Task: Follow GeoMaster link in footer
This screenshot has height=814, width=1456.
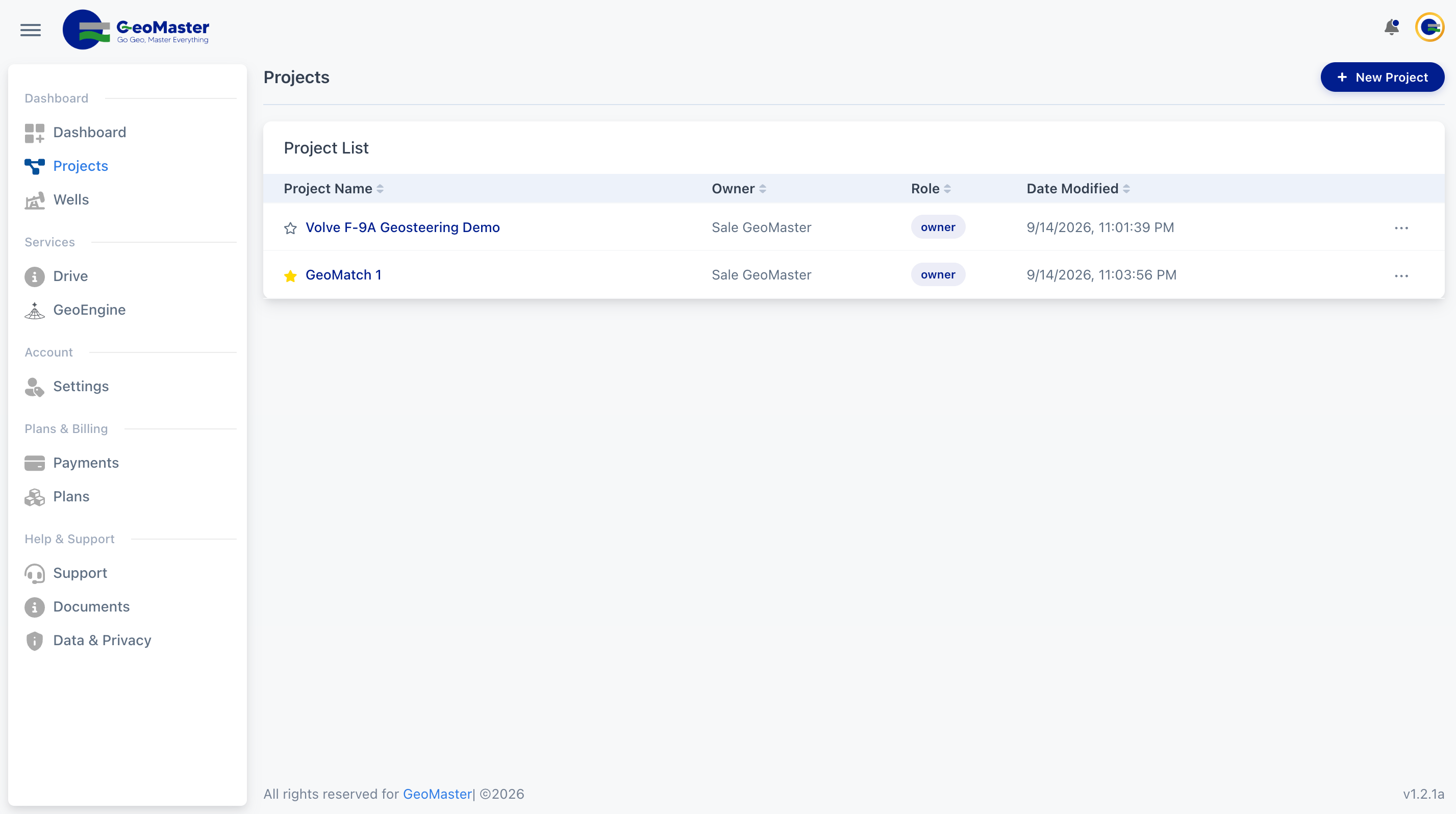Action: [437, 794]
